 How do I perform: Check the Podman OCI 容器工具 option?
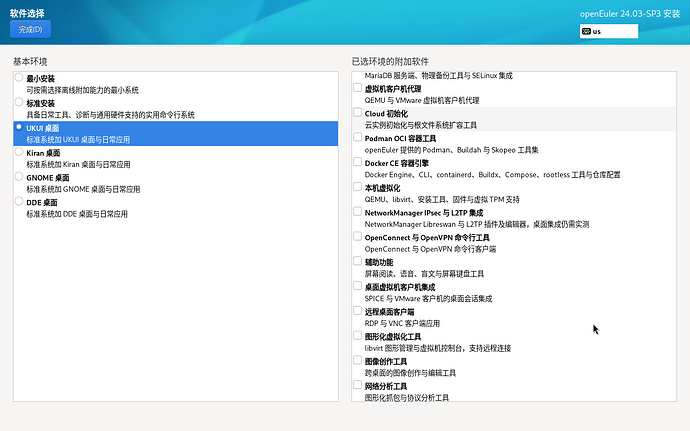pyautogui.click(x=357, y=137)
